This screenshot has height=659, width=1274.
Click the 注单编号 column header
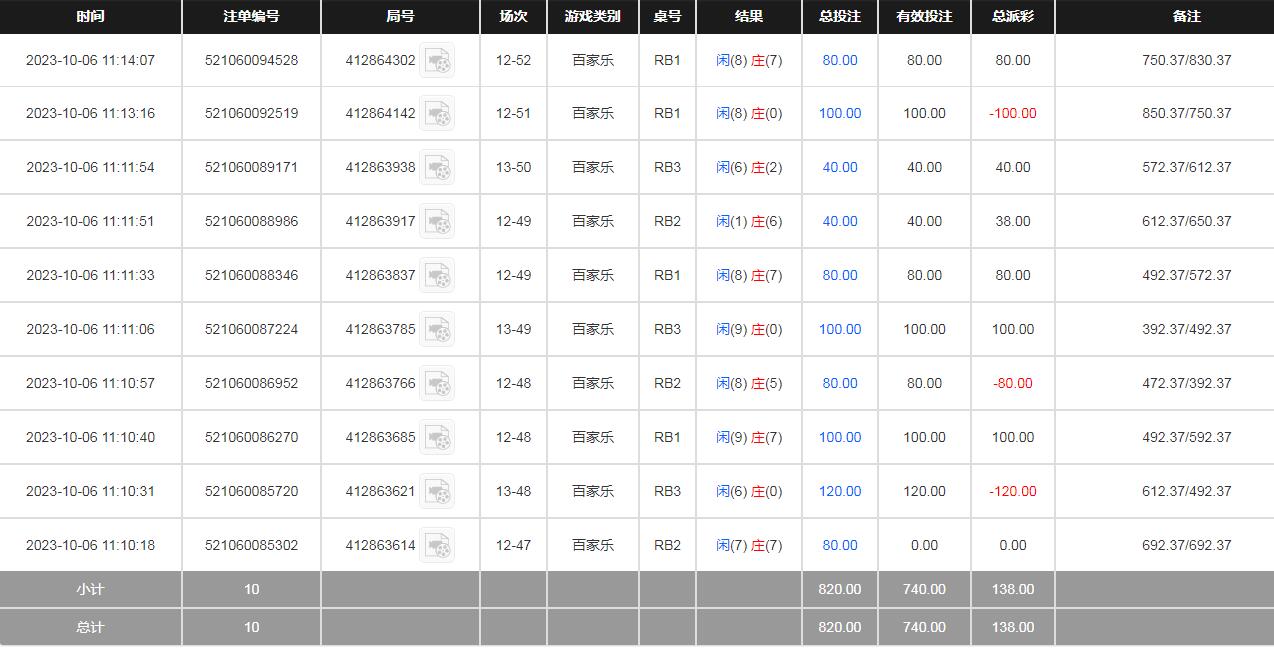coord(251,16)
